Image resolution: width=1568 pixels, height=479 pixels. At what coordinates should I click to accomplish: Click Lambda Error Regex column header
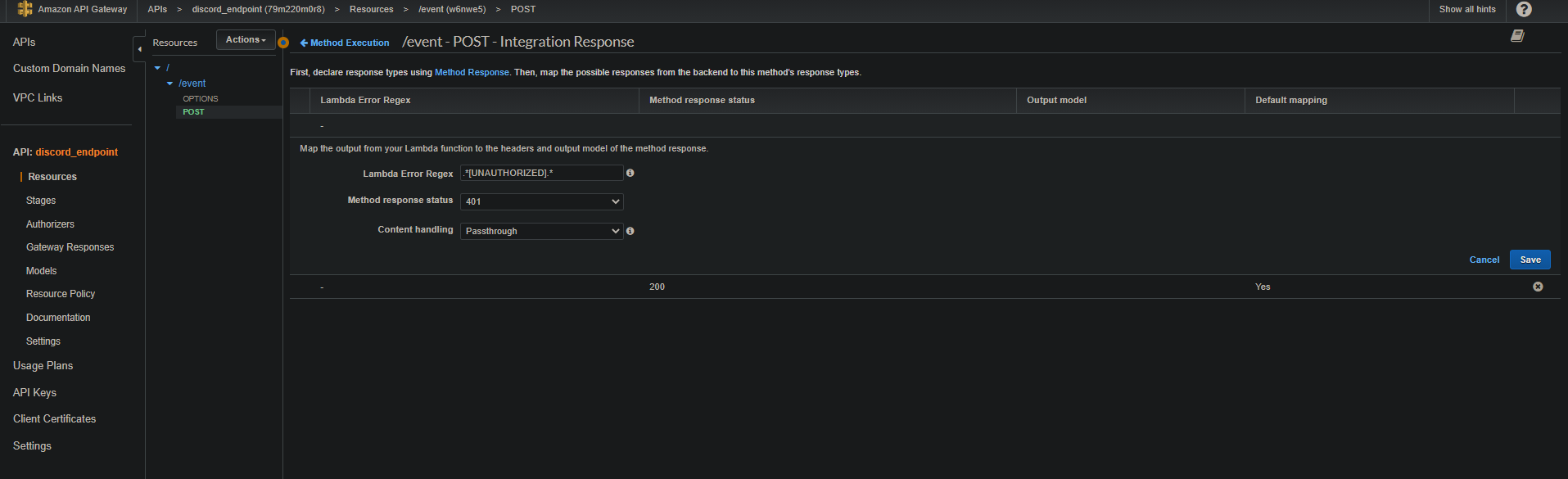[x=365, y=100]
